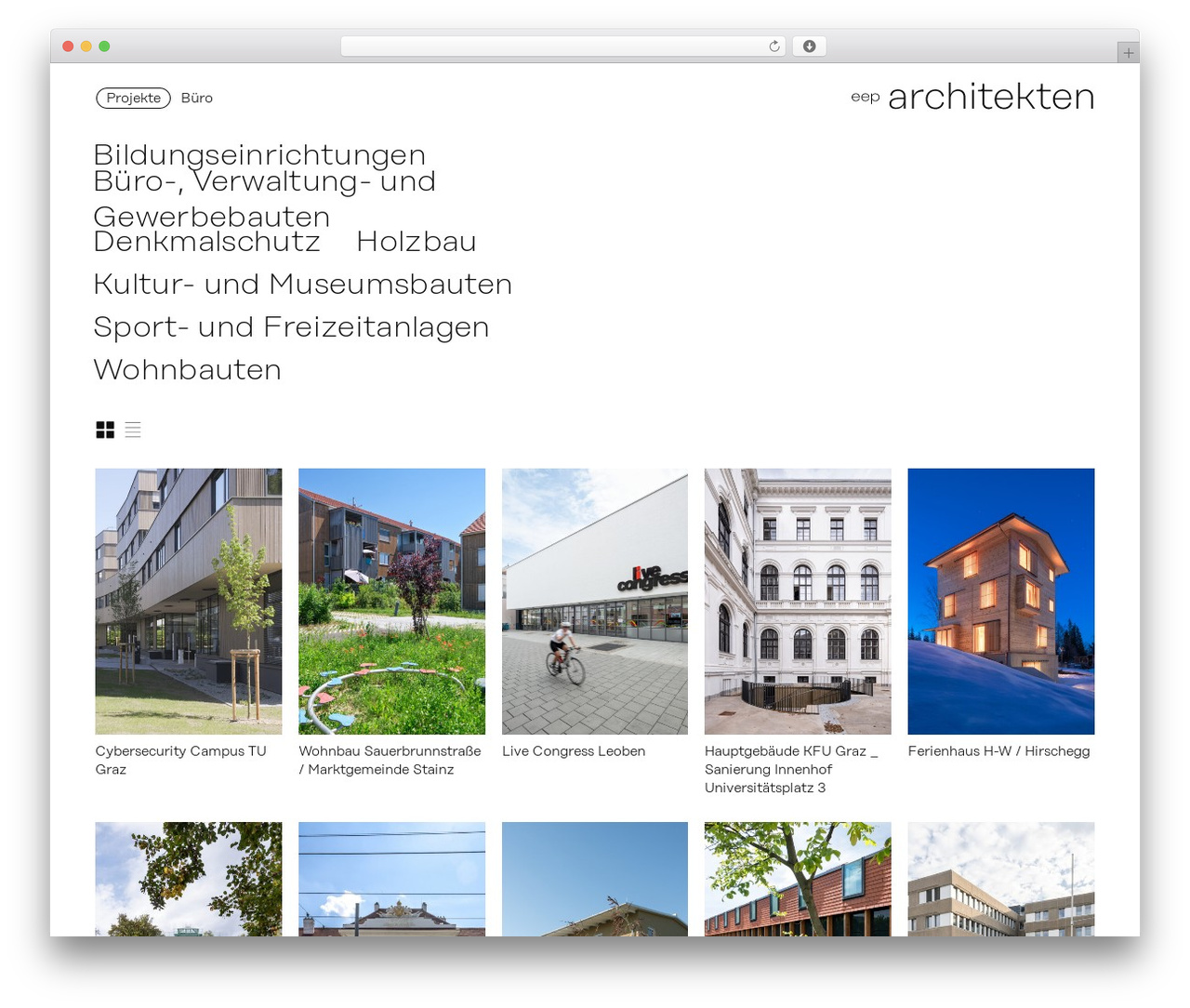The height and width of the screenshot is (1008, 1190).
Task: Open second-row thumbnail under Live Congress
Action: (595, 879)
